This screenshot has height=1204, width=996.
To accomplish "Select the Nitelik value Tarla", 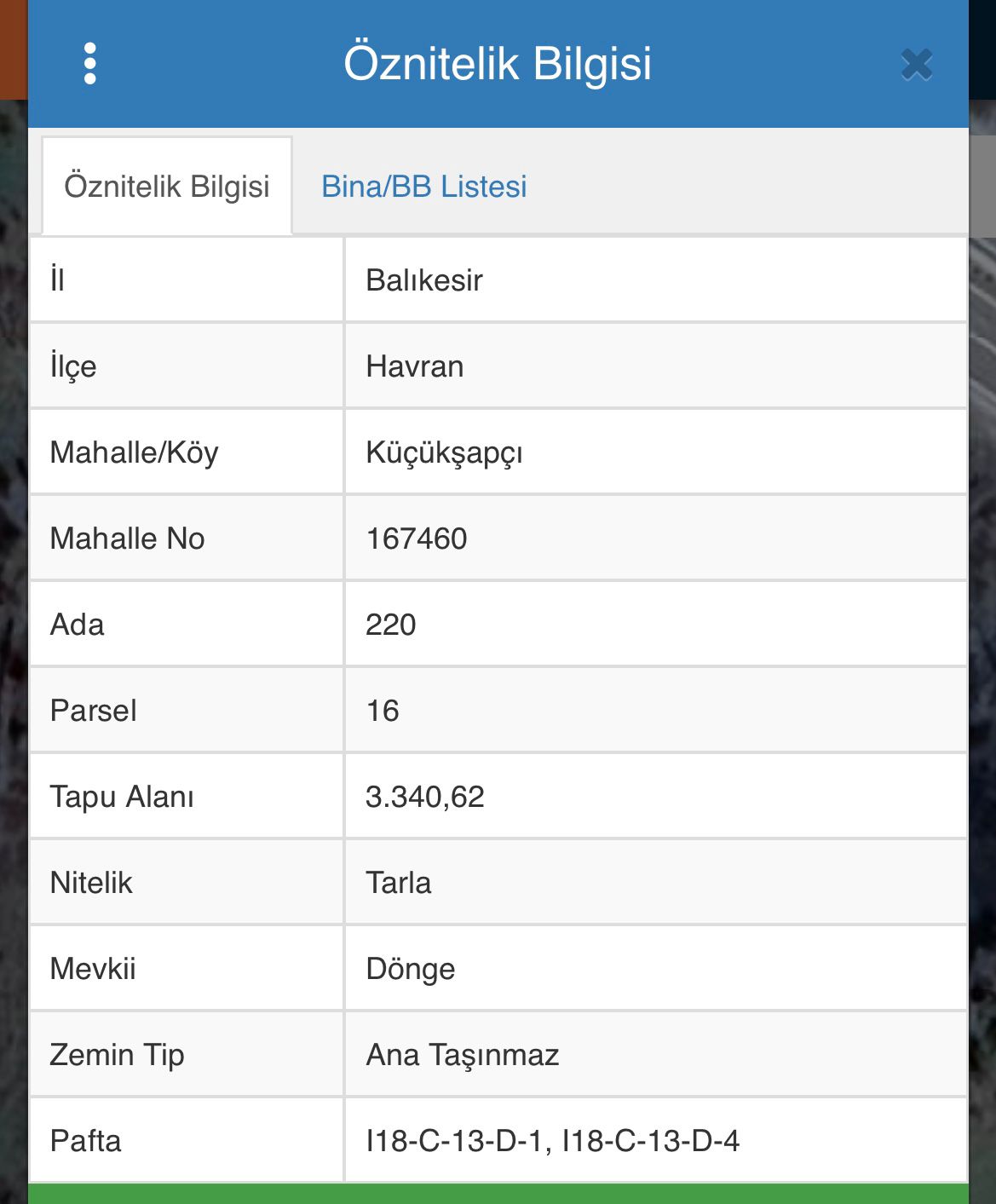I will [398, 883].
